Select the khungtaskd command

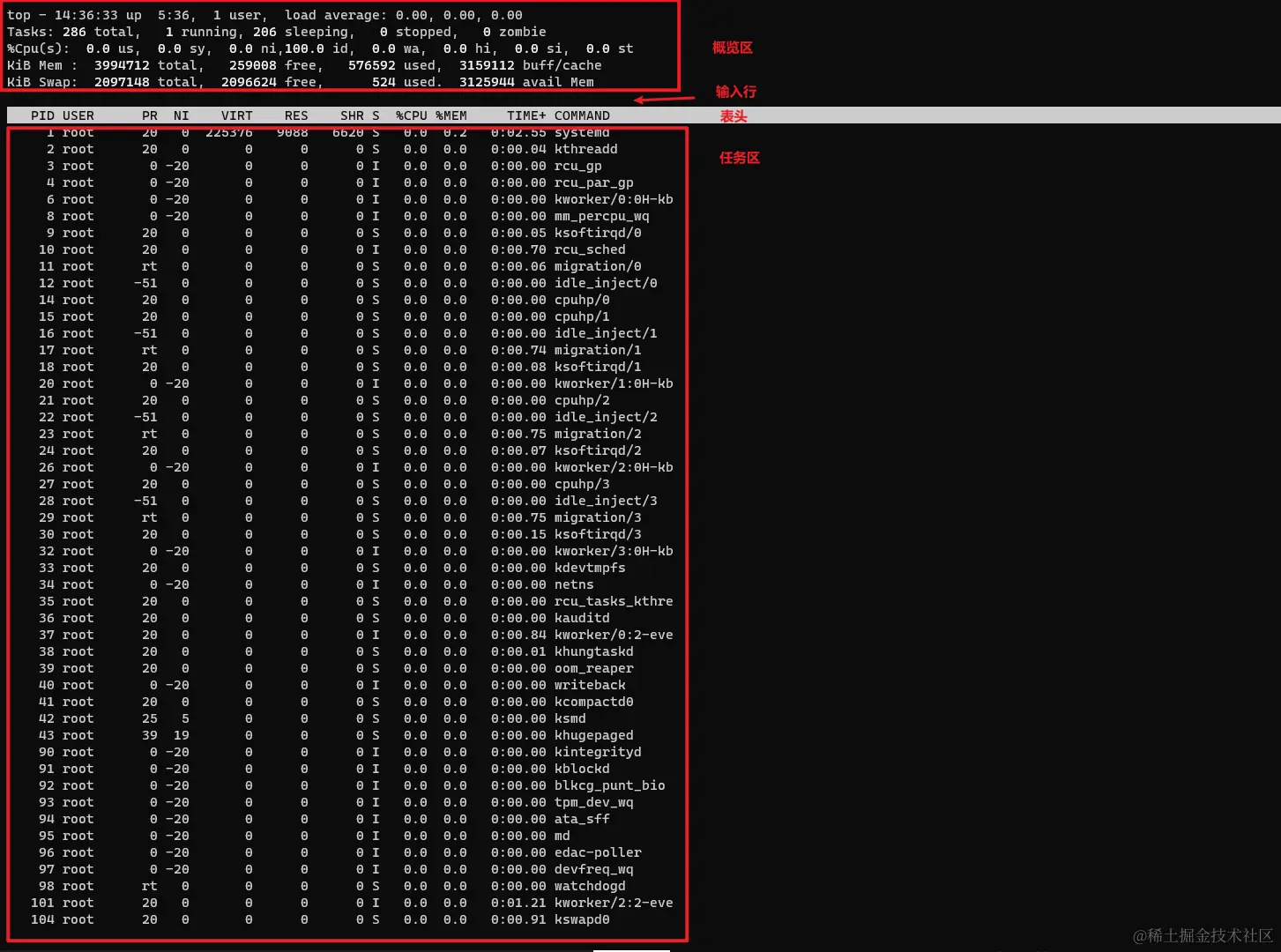coord(594,651)
